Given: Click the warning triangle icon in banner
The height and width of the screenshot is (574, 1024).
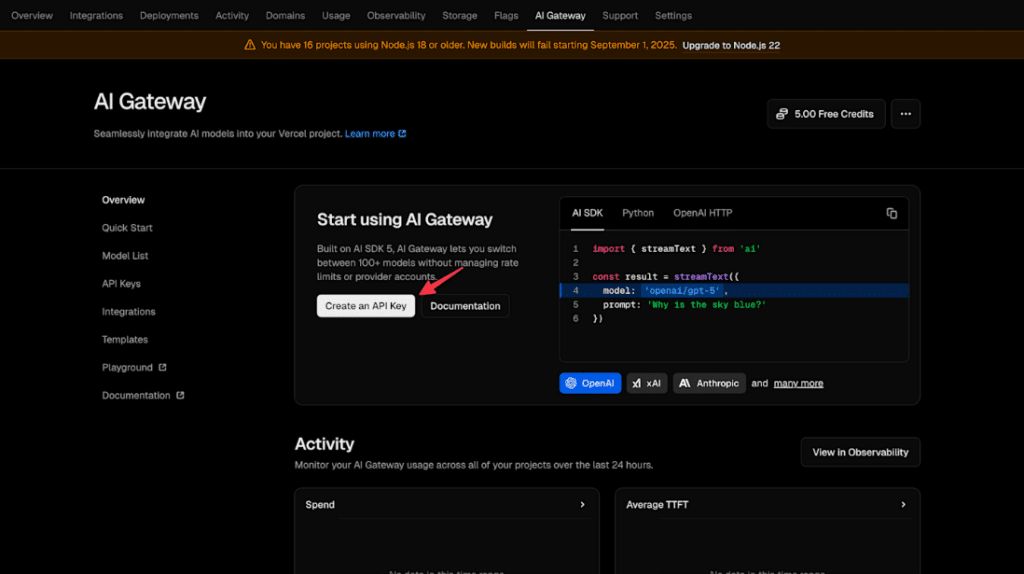Looking at the screenshot, I should click(249, 45).
